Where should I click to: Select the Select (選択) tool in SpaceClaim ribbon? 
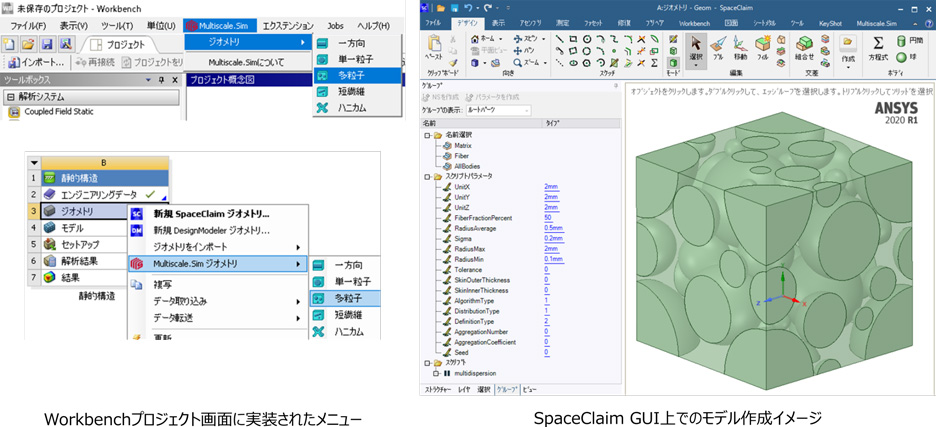[695, 50]
